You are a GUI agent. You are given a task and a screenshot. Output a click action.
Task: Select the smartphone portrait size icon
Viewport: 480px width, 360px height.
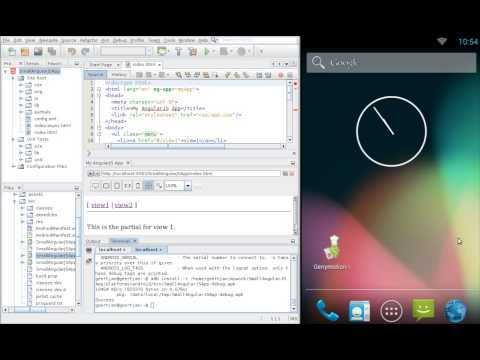tap(138, 186)
